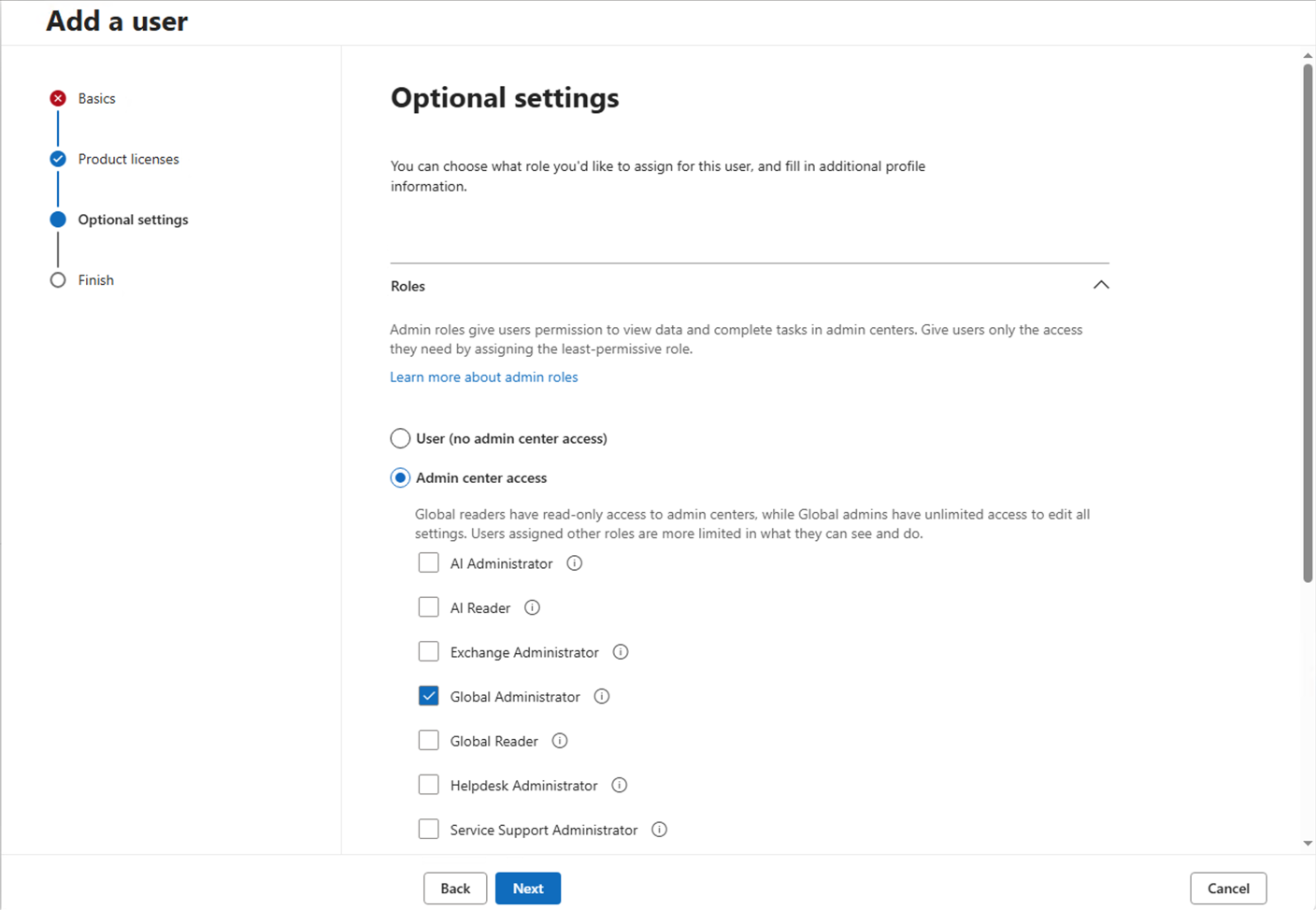Show info for Service Support Administrator

click(660, 830)
